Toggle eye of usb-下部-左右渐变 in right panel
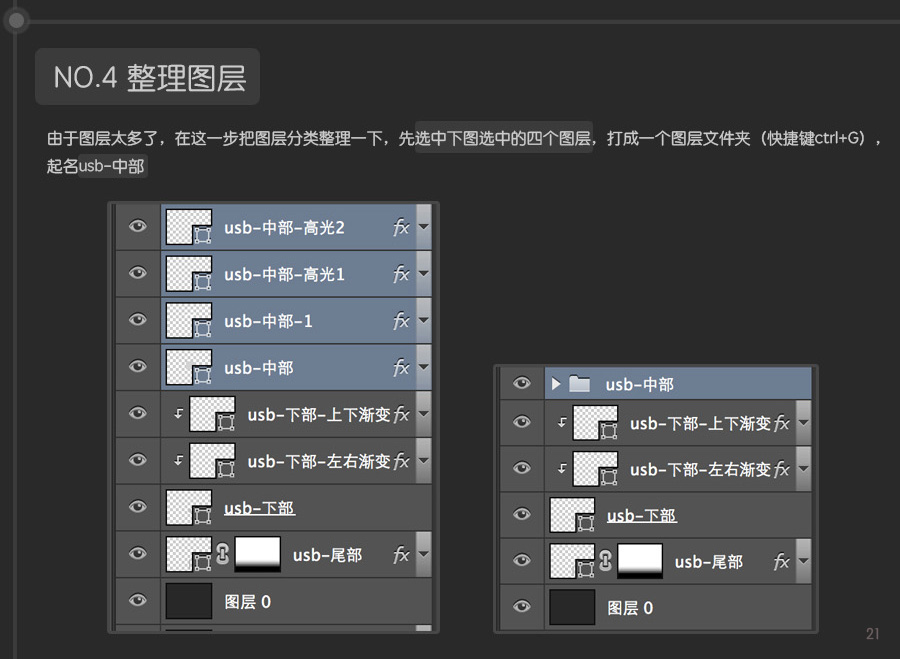Screen dimensions: 900x659 click(x=522, y=468)
